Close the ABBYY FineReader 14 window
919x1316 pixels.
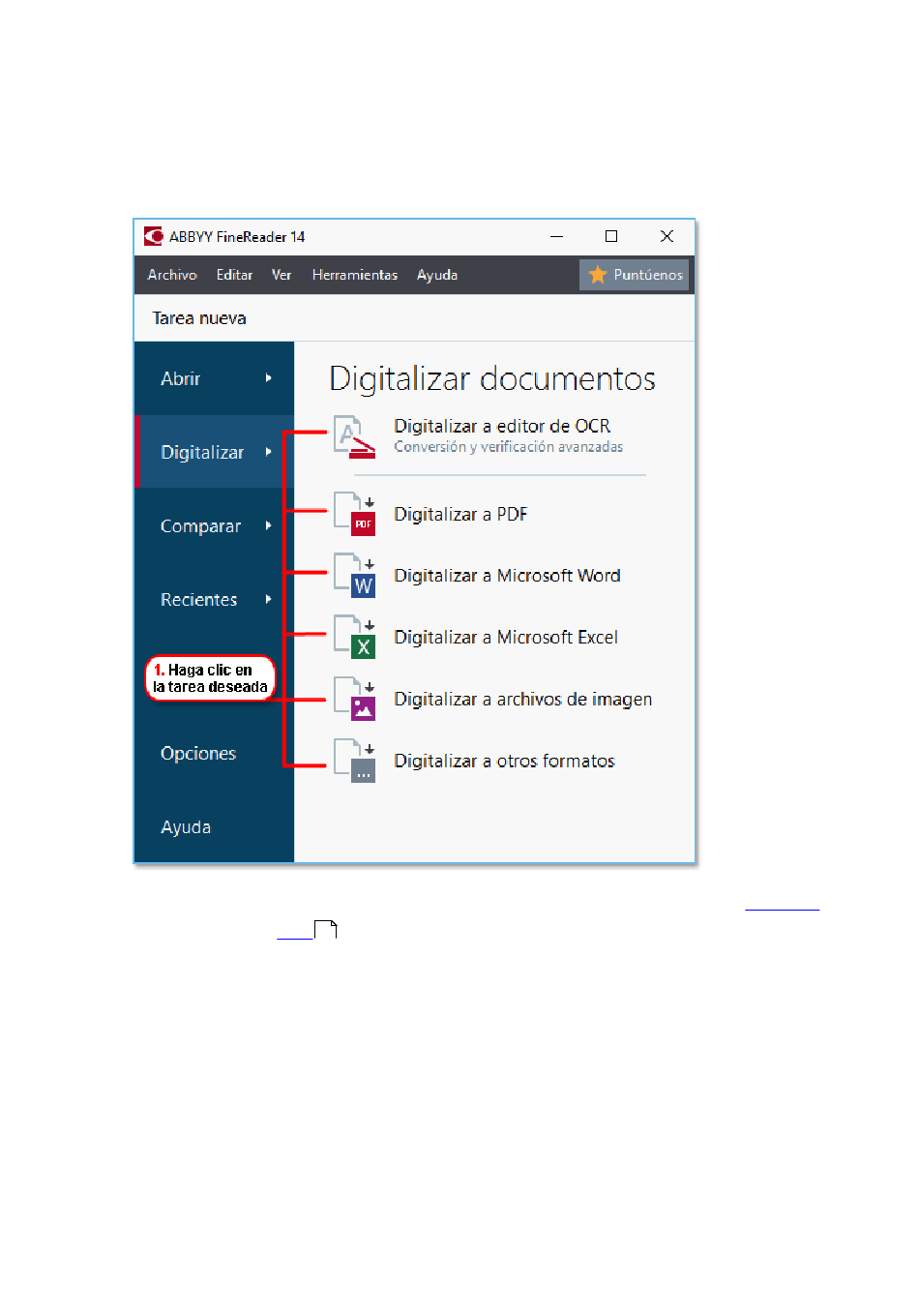[x=667, y=236]
